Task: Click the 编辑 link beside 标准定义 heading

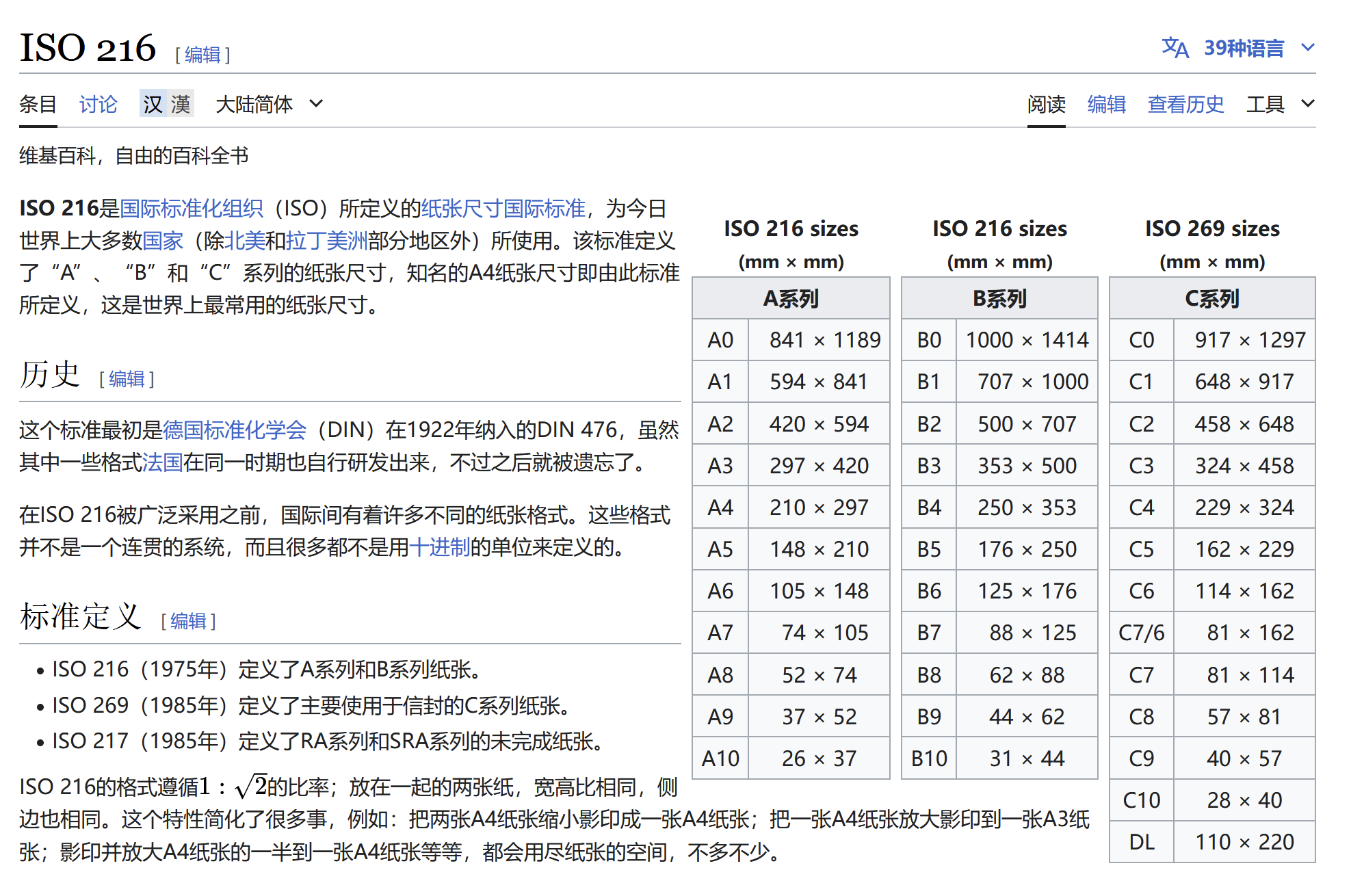Action: 188,621
